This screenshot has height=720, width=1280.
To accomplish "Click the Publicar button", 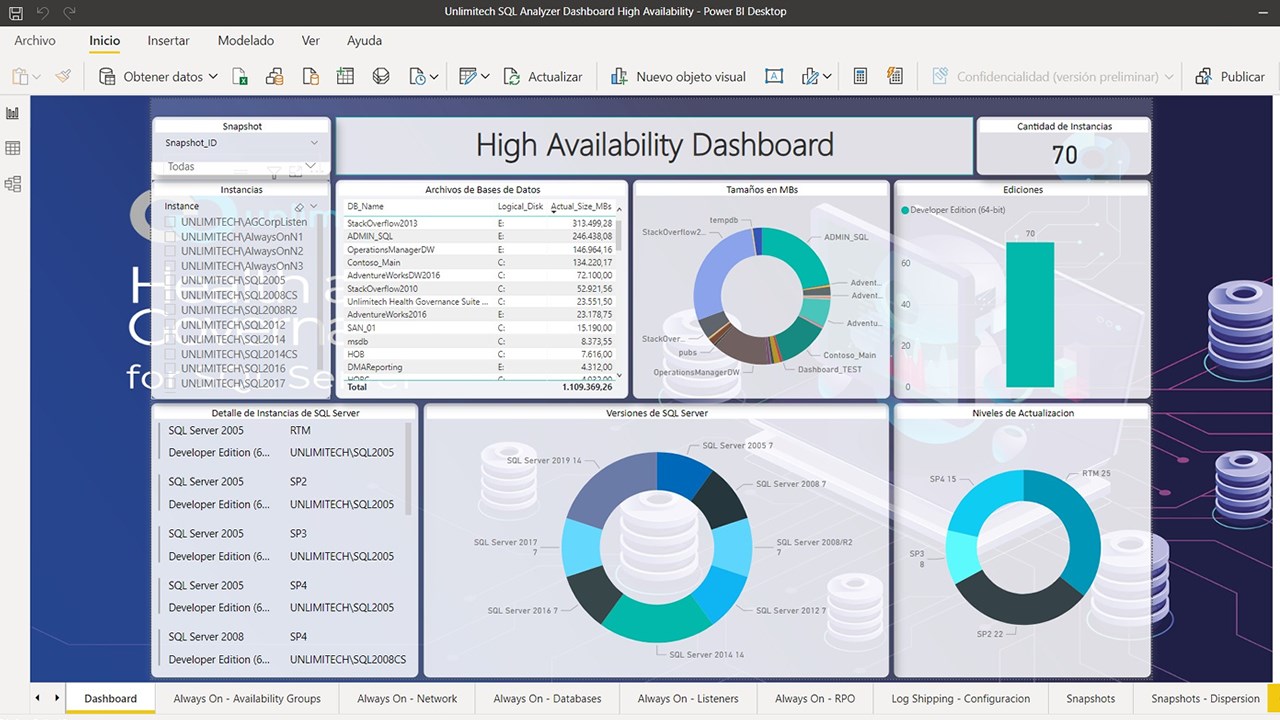I will (x=1230, y=76).
